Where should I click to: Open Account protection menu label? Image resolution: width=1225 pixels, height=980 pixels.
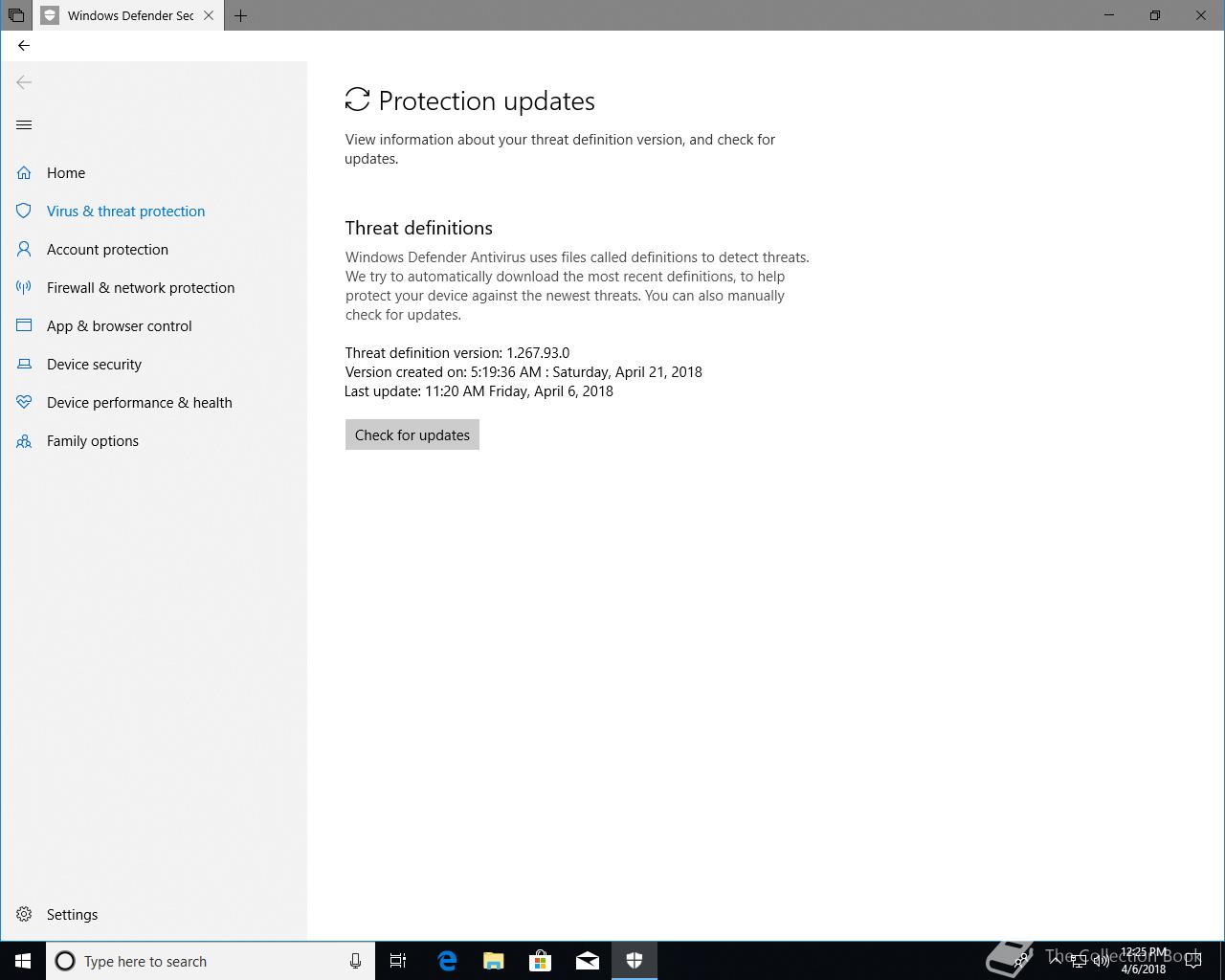click(x=107, y=250)
